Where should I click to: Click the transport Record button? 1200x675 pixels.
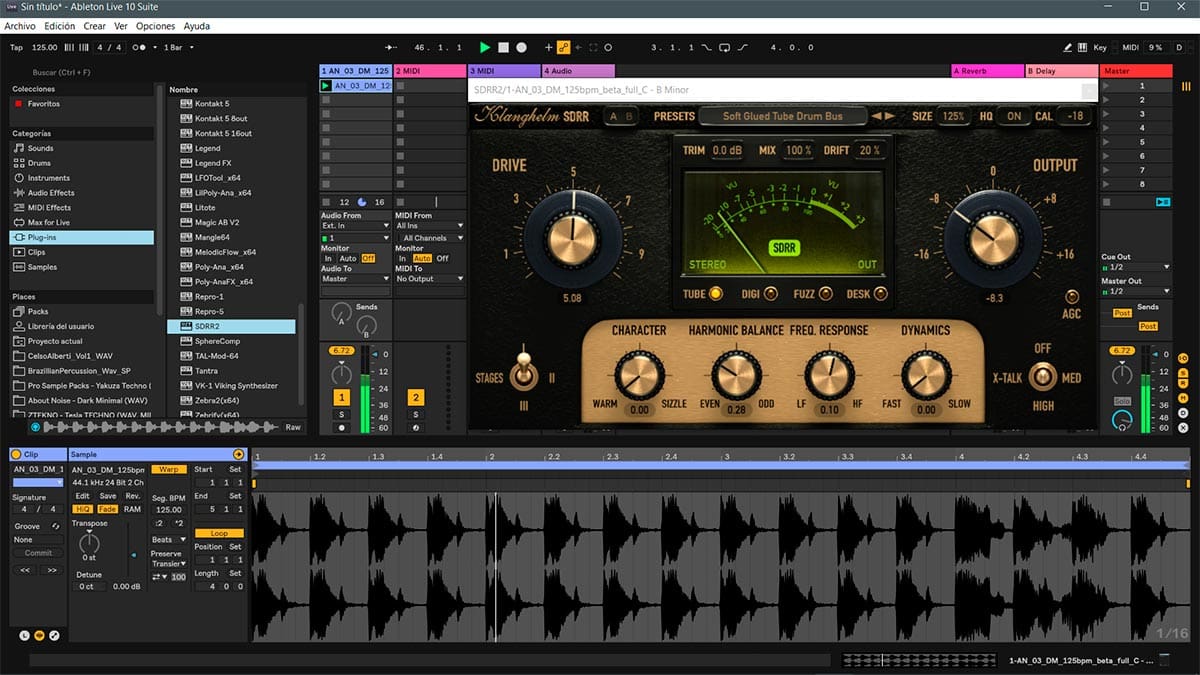tap(521, 47)
